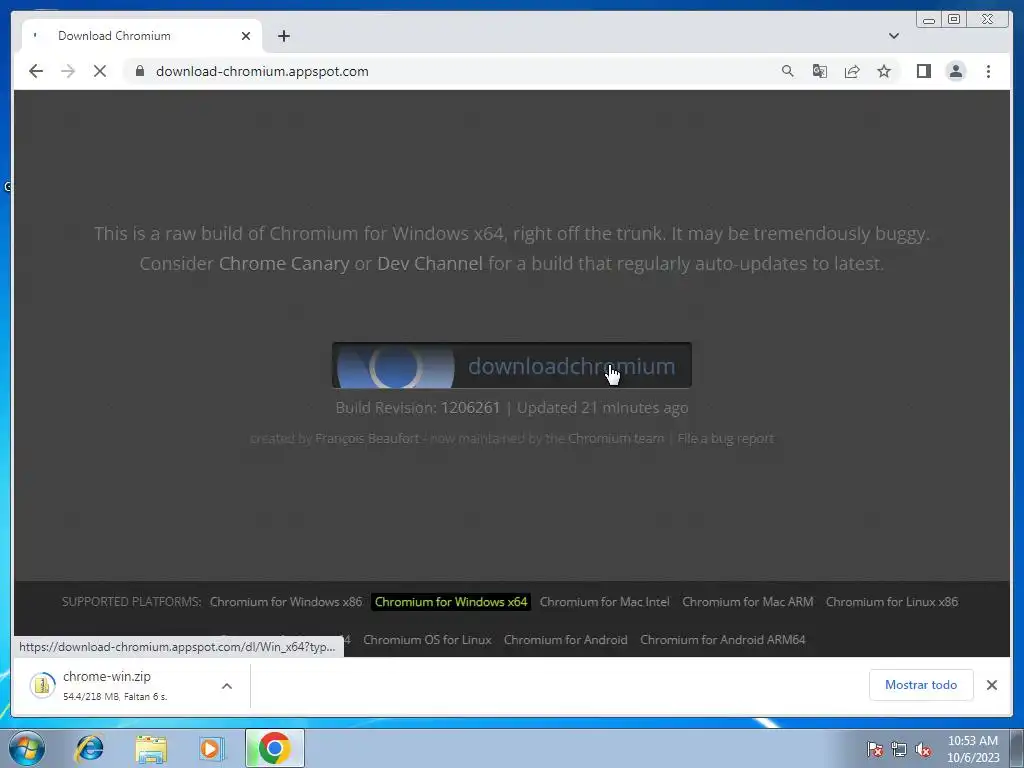Open the translate page icon

click(820, 71)
